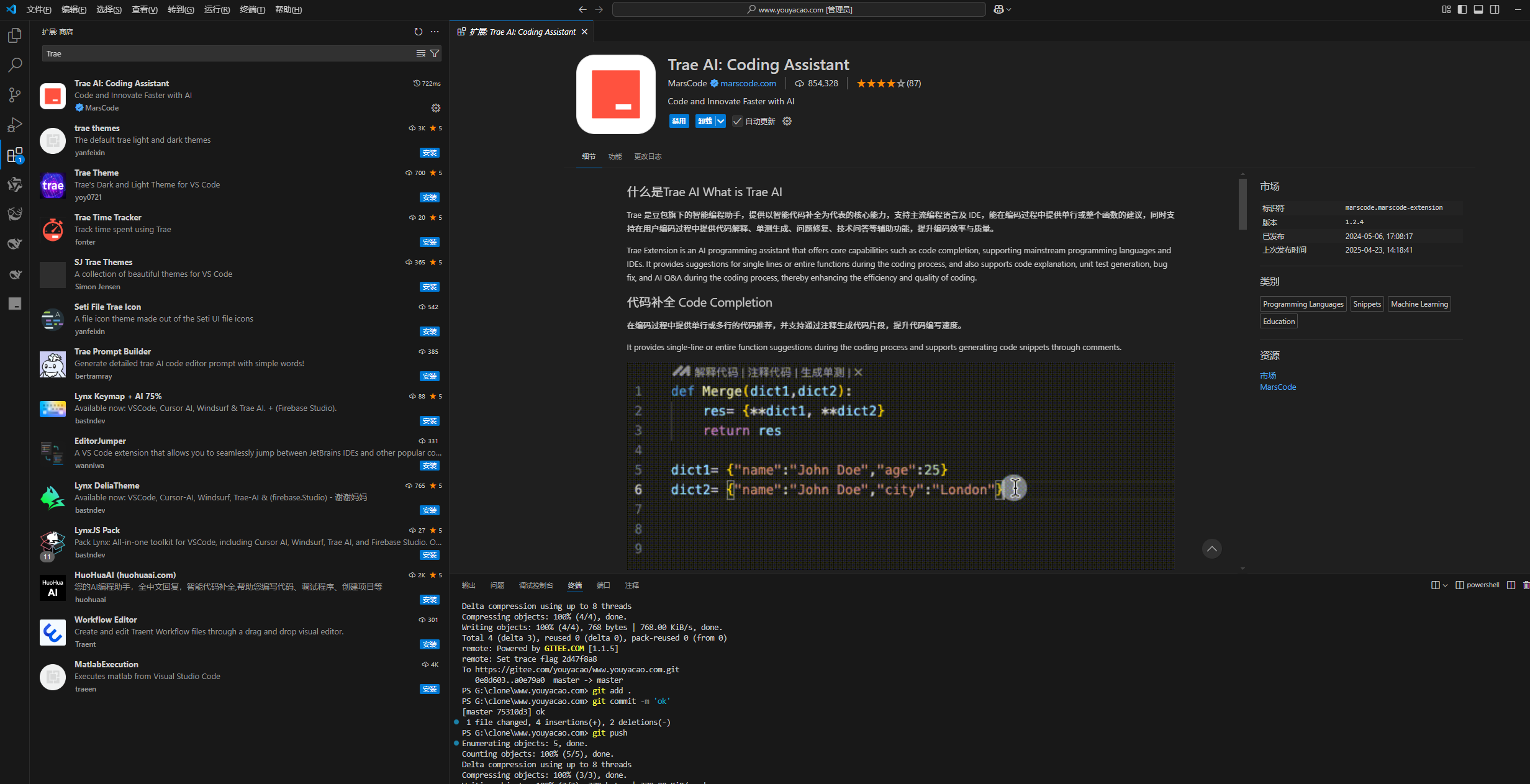The width and height of the screenshot is (1530, 784).
Task: Open manage gear for Trae AI list item
Action: point(436,108)
